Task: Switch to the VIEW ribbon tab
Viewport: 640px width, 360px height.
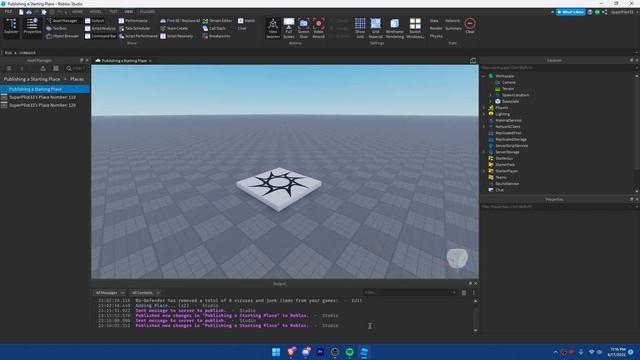Action: tap(129, 12)
